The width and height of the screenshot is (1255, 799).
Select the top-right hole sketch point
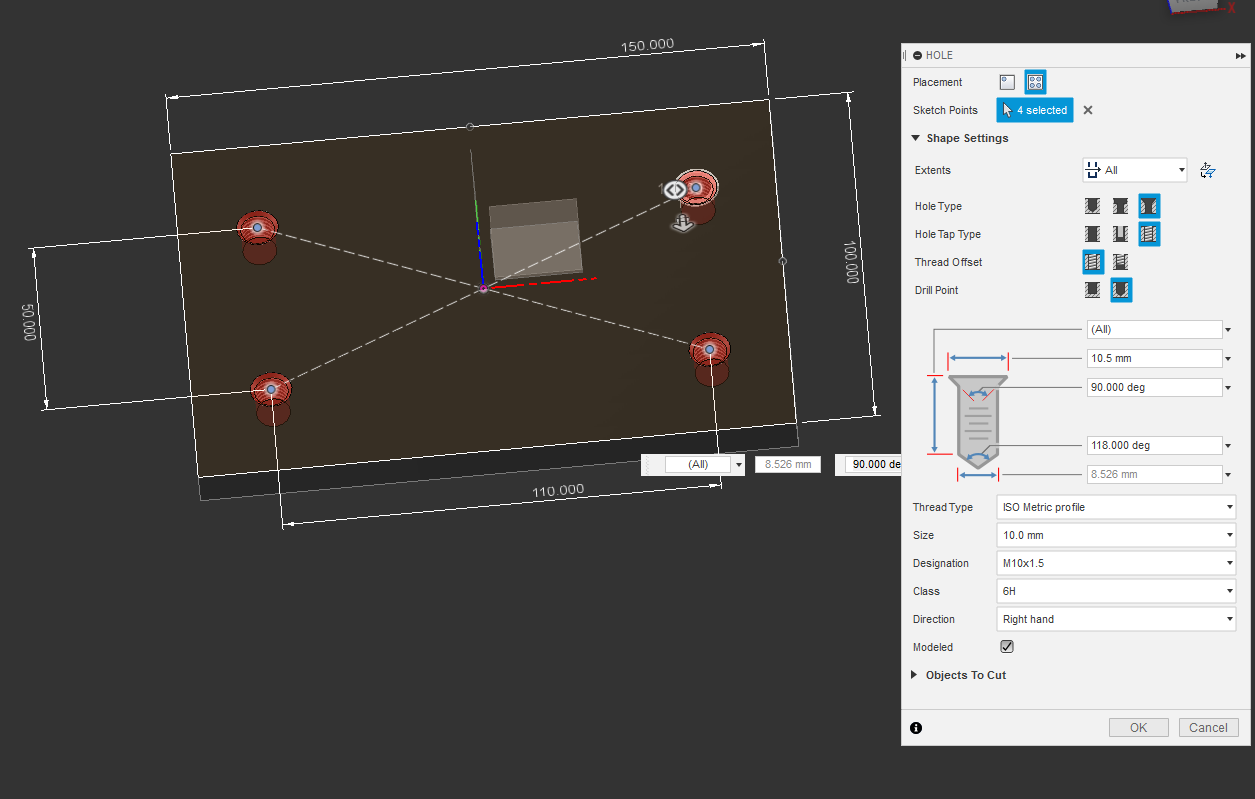pos(696,187)
